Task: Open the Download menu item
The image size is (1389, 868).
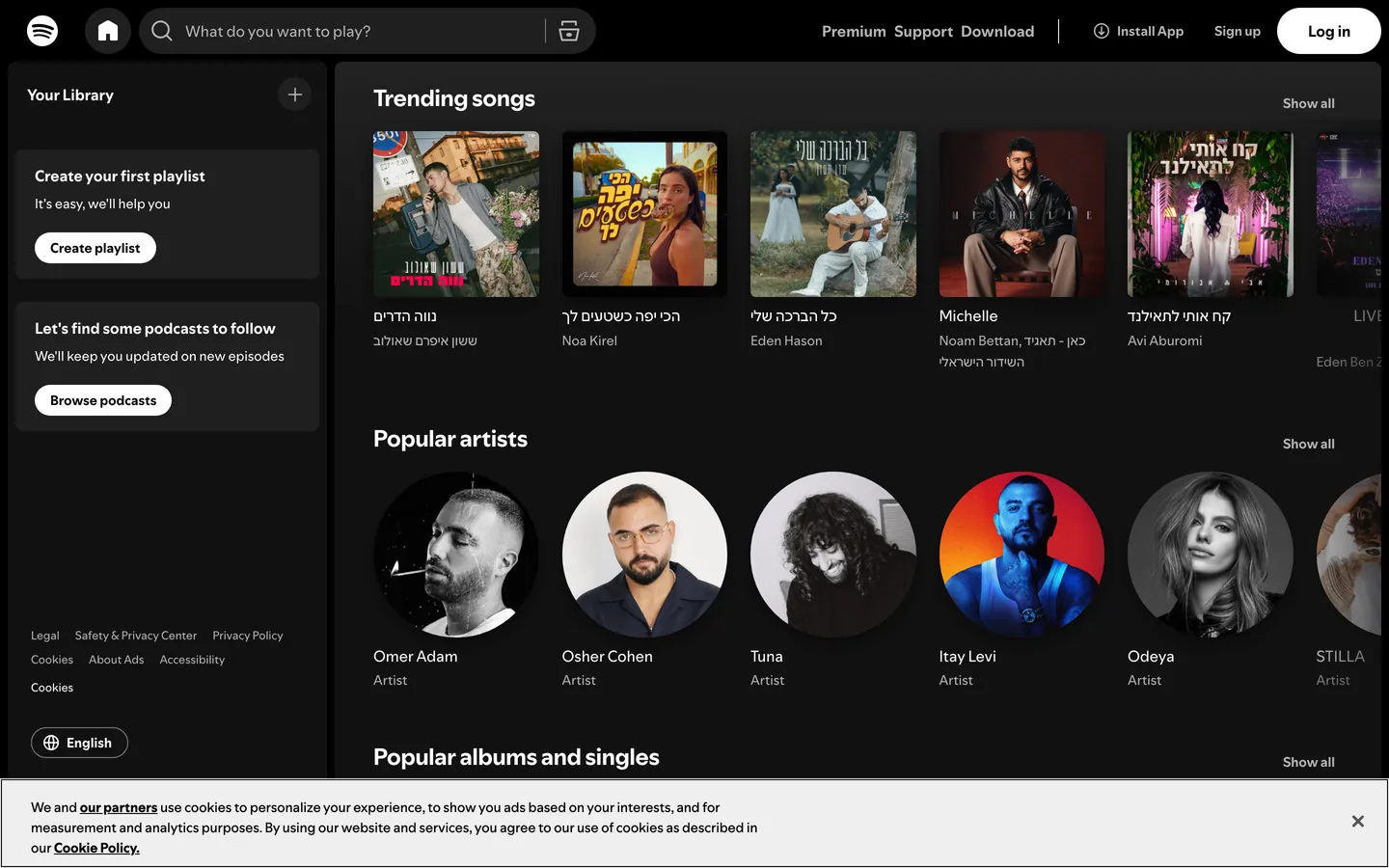Action: [x=997, y=32]
